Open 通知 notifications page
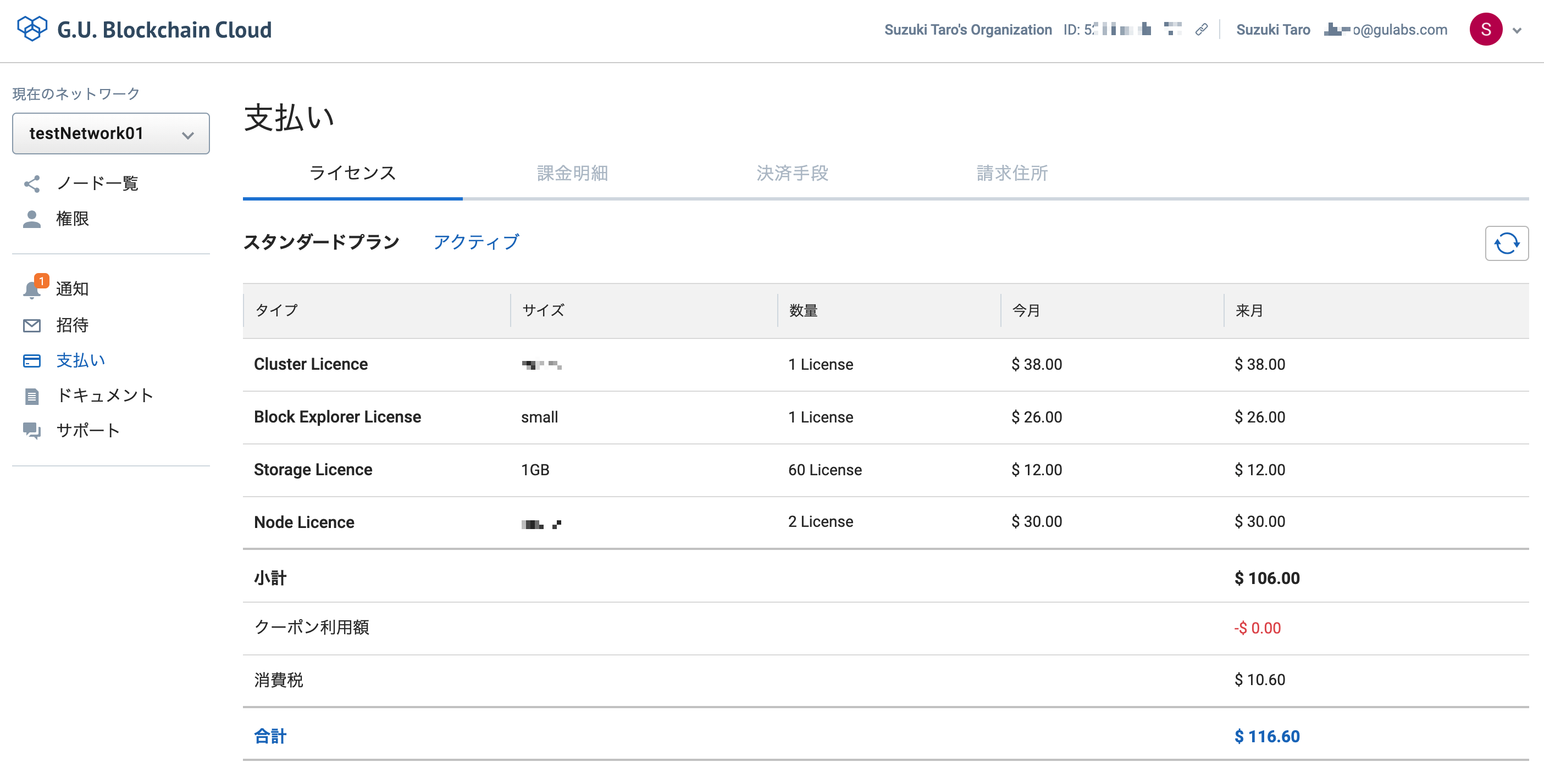Screen dimensions: 1544x784 click(x=73, y=288)
